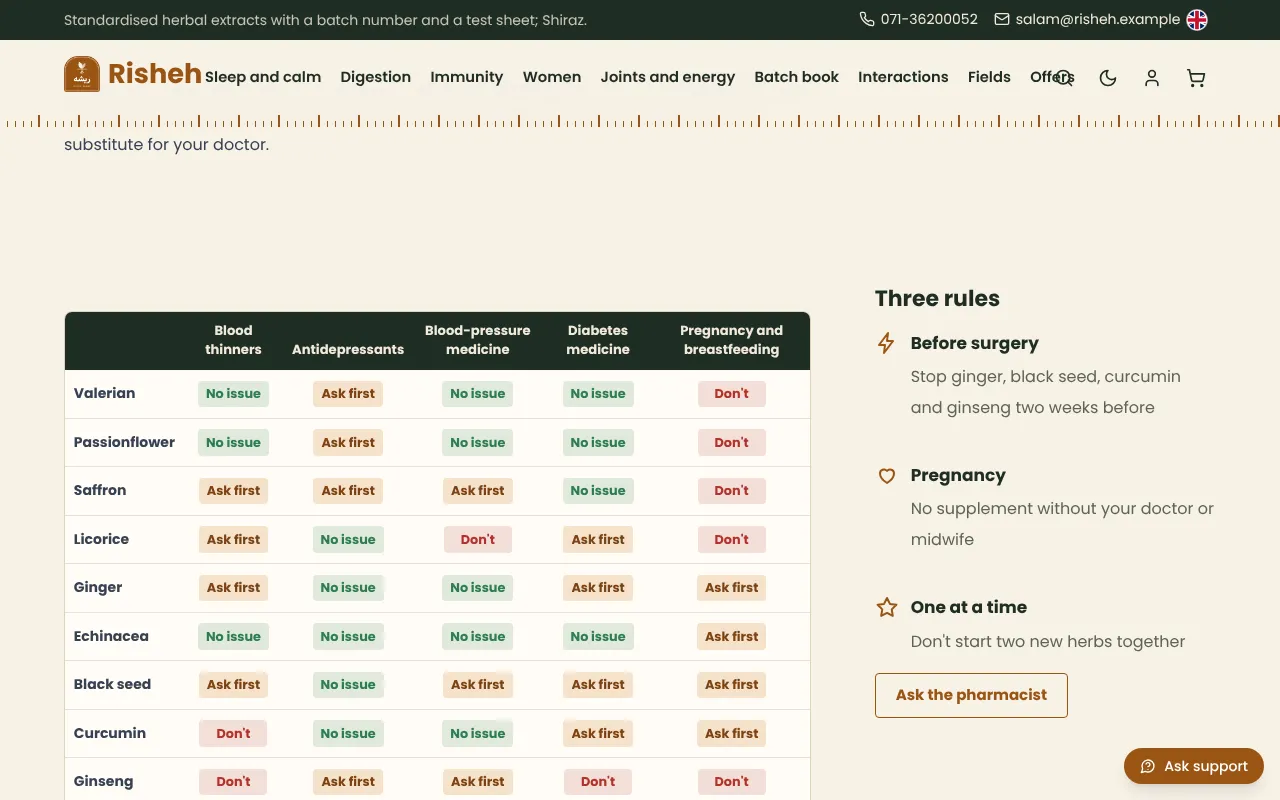The image size is (1280, 800).
Task: Open Joints and energy menu
Action: coord(668,77)
